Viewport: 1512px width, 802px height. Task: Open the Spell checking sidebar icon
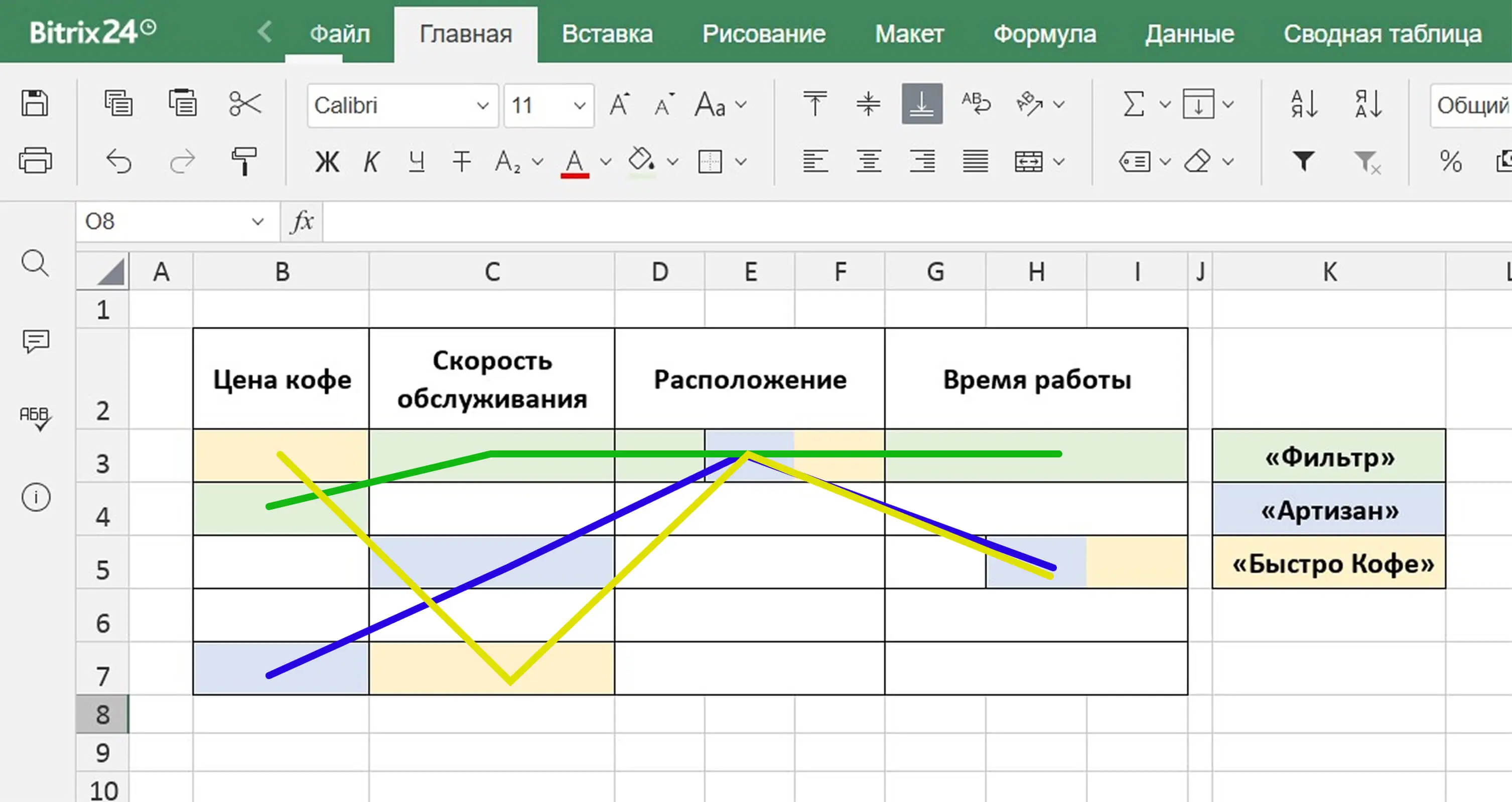[x=35, y=418]
